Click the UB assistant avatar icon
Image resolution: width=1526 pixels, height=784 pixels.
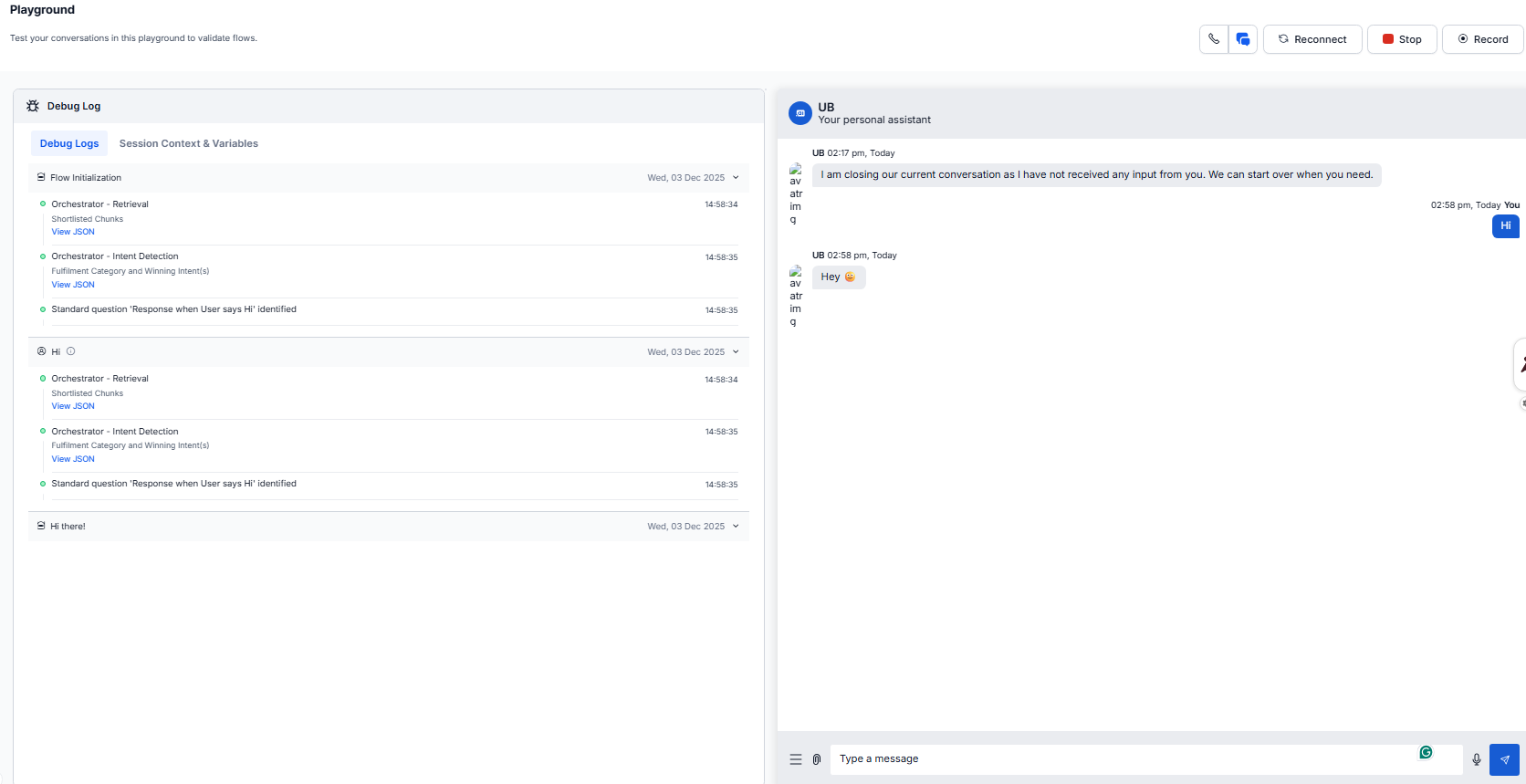click(800, 113)
